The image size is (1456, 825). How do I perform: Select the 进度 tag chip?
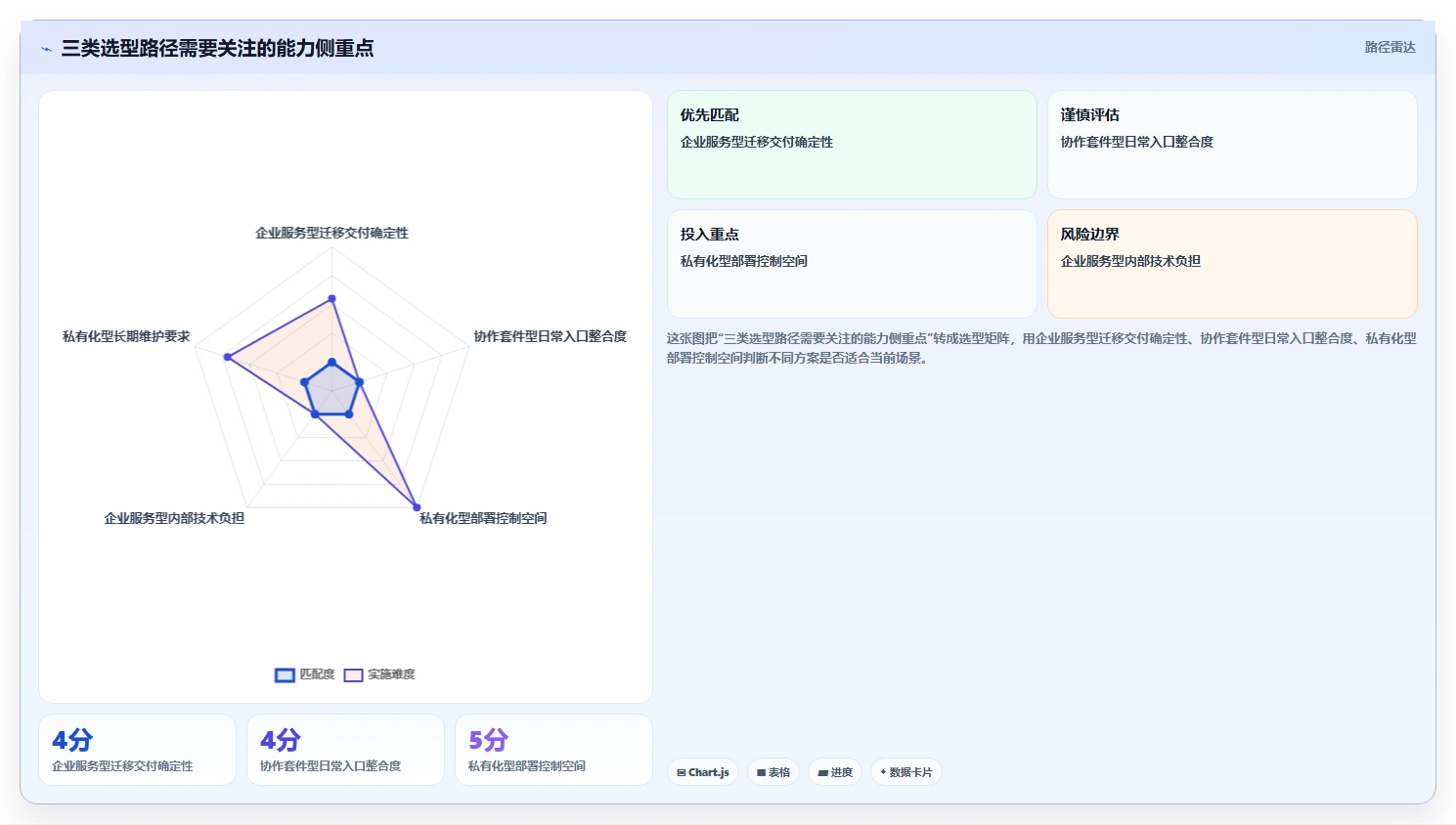click(x=835, y=772)
